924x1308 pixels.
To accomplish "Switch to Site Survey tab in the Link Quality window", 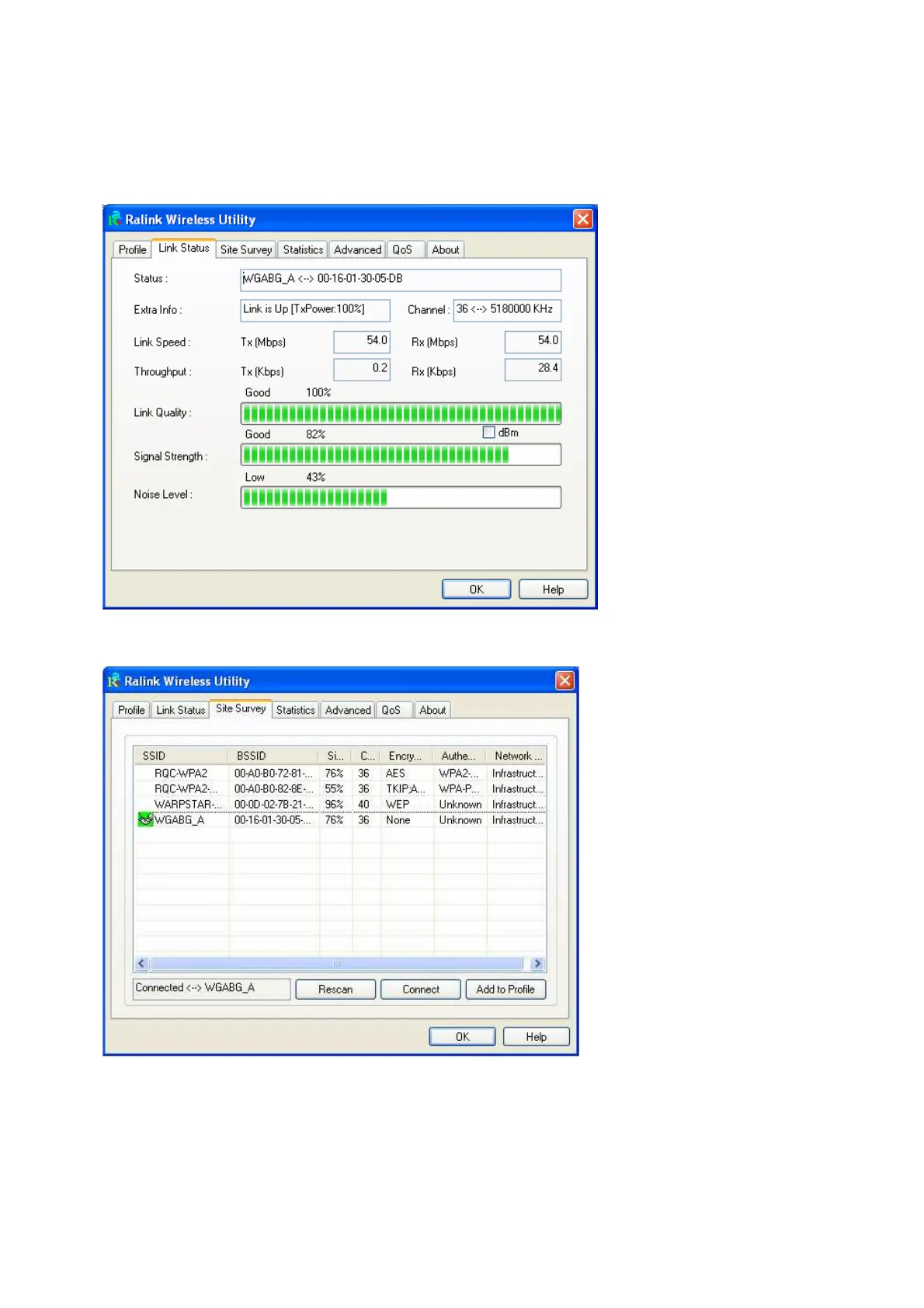I will coord(246,249).
